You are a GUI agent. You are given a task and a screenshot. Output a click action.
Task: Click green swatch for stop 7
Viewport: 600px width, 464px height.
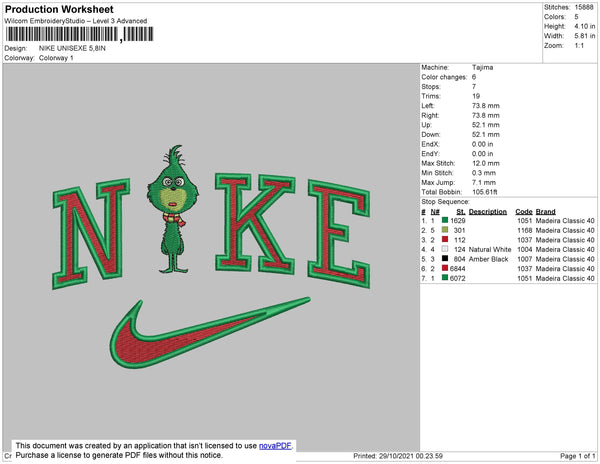445,277
